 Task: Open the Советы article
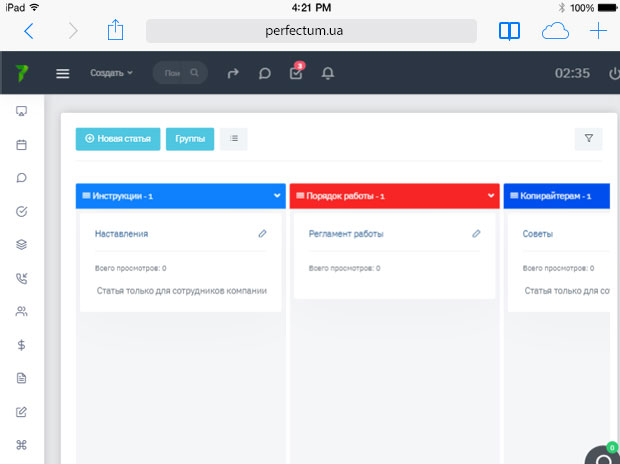537,234
